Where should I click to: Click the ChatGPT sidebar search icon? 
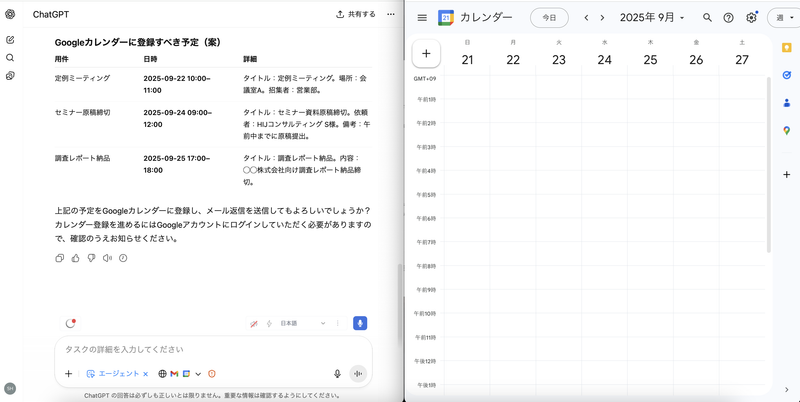pyautogui.click(x=10, y=58)
